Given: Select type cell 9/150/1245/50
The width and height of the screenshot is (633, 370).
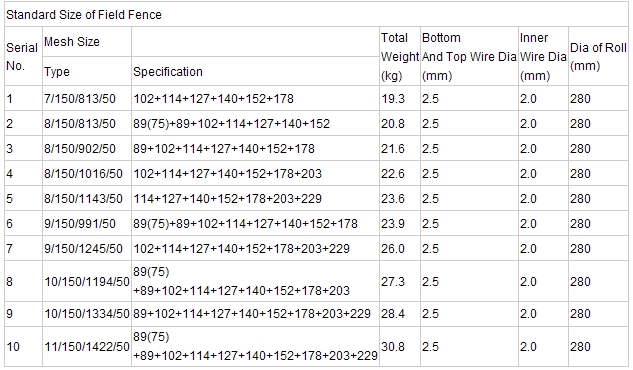Looking at the screenshot, I should coord(83,249).
